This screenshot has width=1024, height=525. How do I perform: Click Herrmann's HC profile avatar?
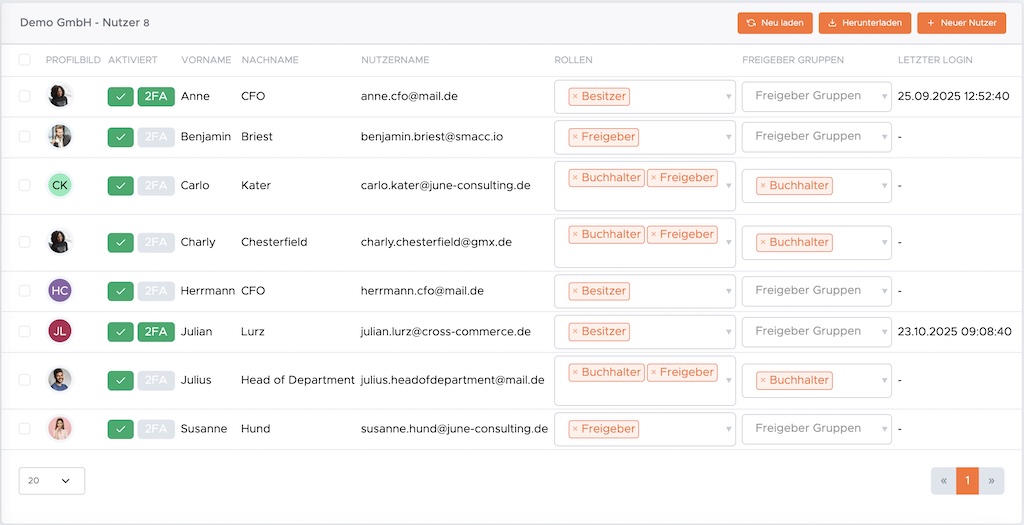[x=60, y=291]
